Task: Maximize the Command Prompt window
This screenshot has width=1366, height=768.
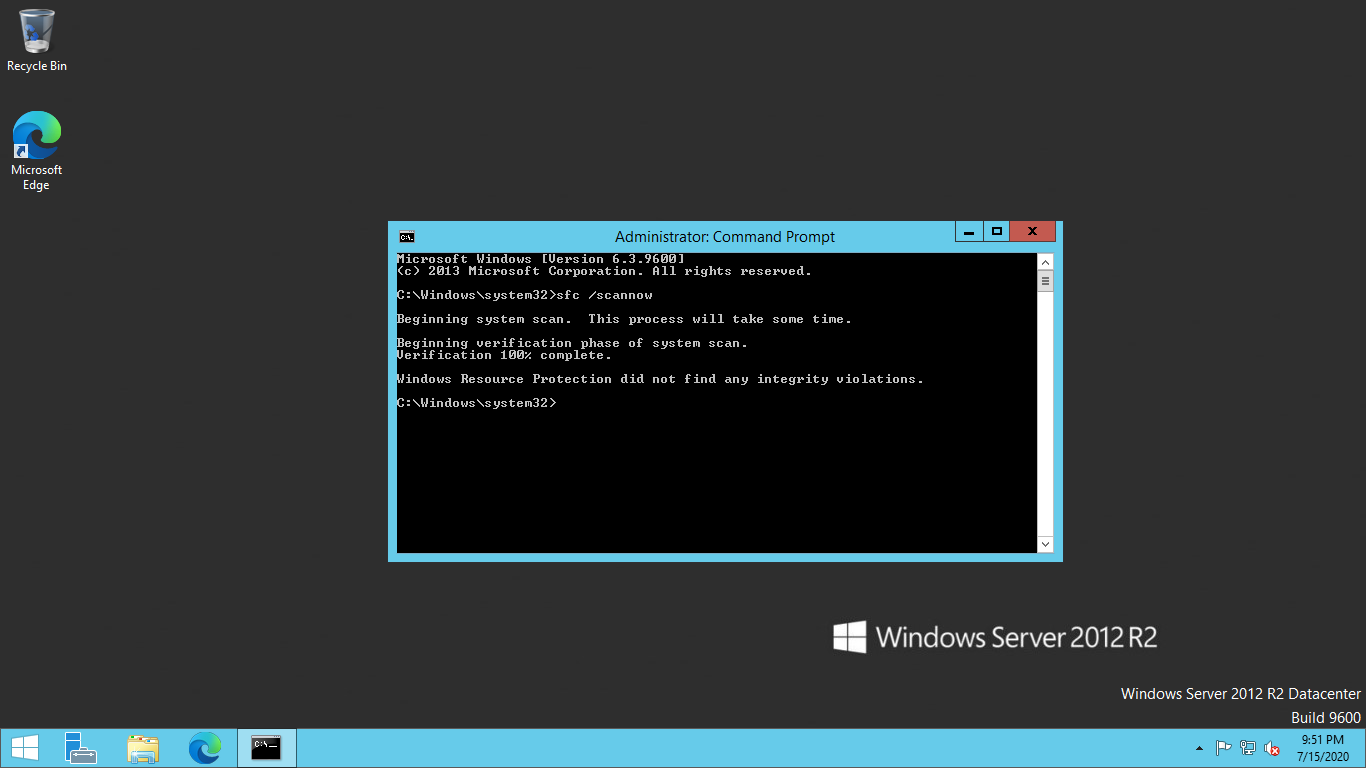Action: pyautogui.click(x=996, y=231)
